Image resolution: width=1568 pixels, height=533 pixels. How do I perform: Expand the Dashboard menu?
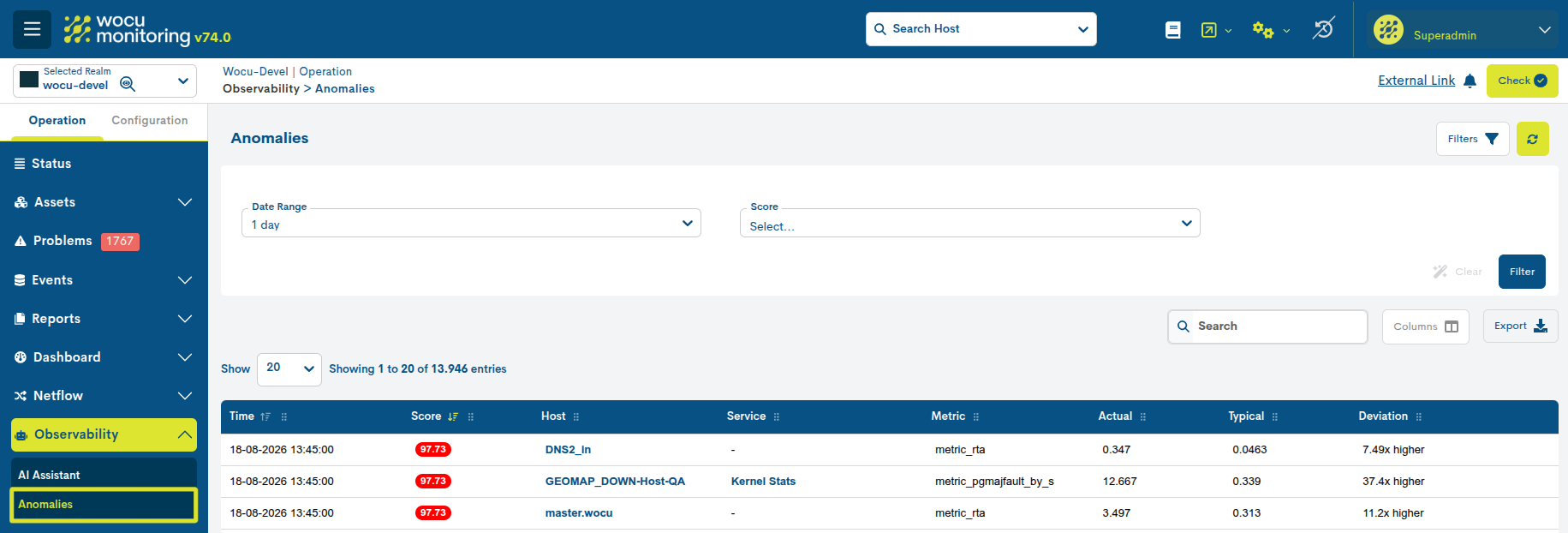[104, 357]
